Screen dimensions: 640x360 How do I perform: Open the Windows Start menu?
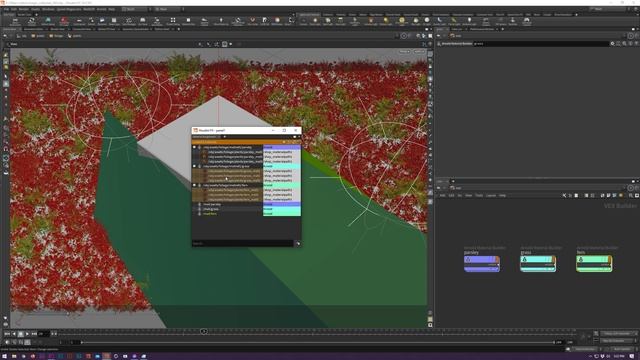point(4,356)
